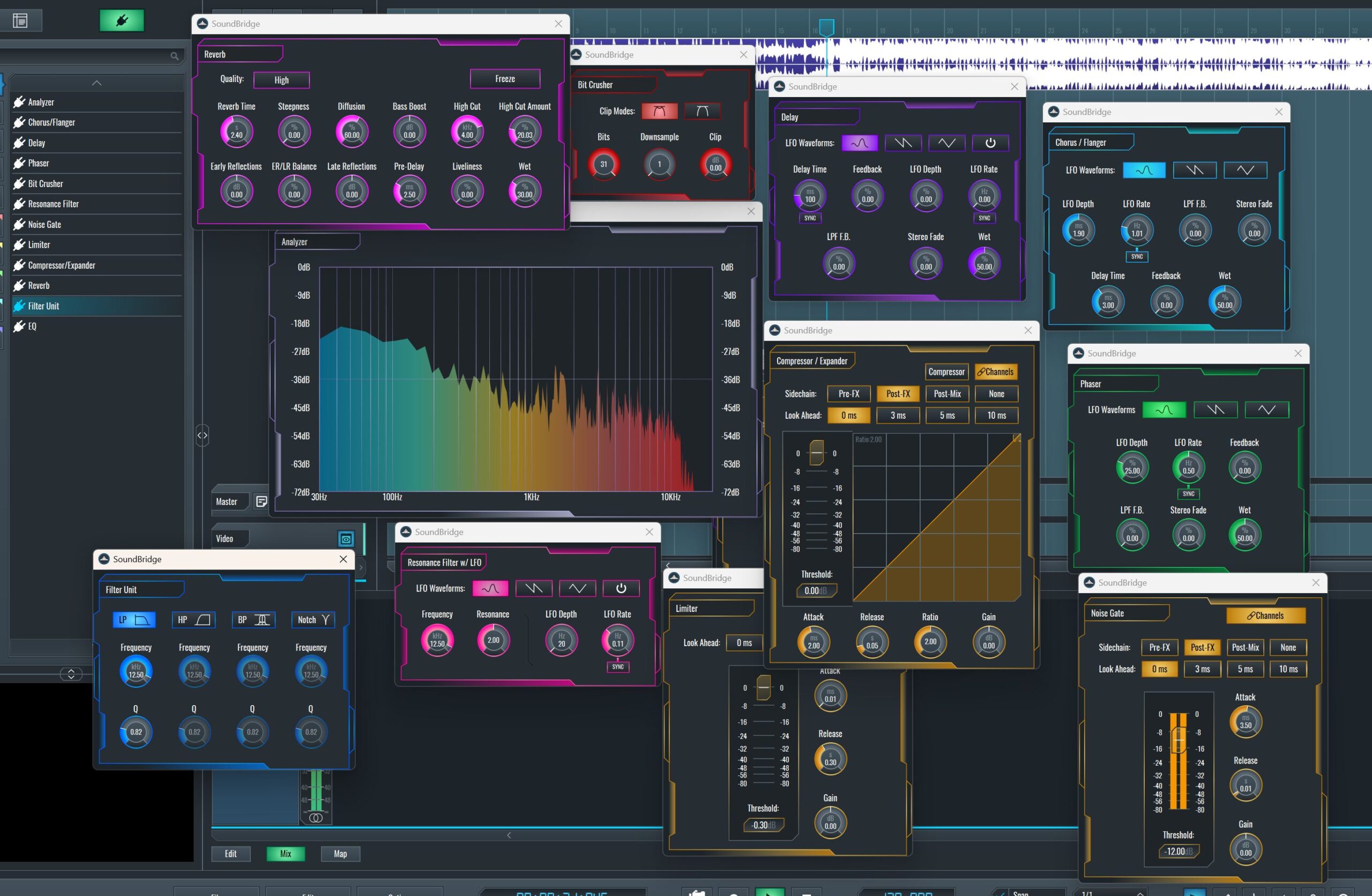Toggle Channels link in Noise Gate
This screenshot has height=896, width=1372.
1266,616
